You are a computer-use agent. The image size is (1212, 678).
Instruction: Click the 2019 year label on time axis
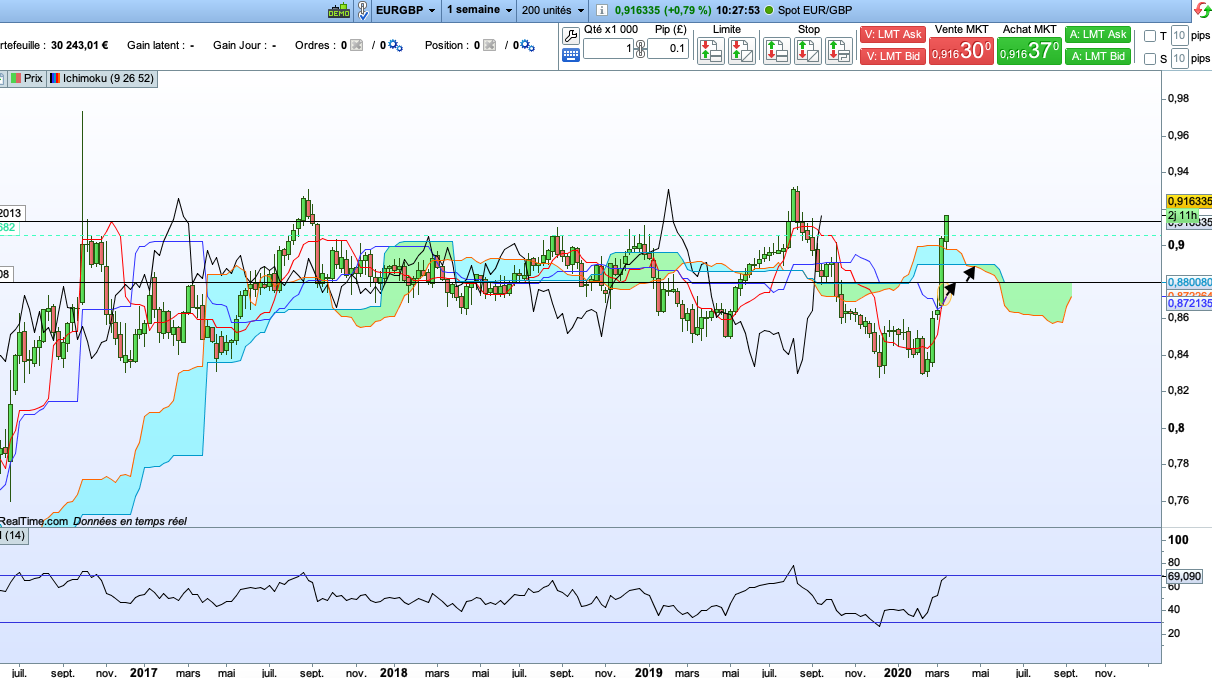(648, 672)
